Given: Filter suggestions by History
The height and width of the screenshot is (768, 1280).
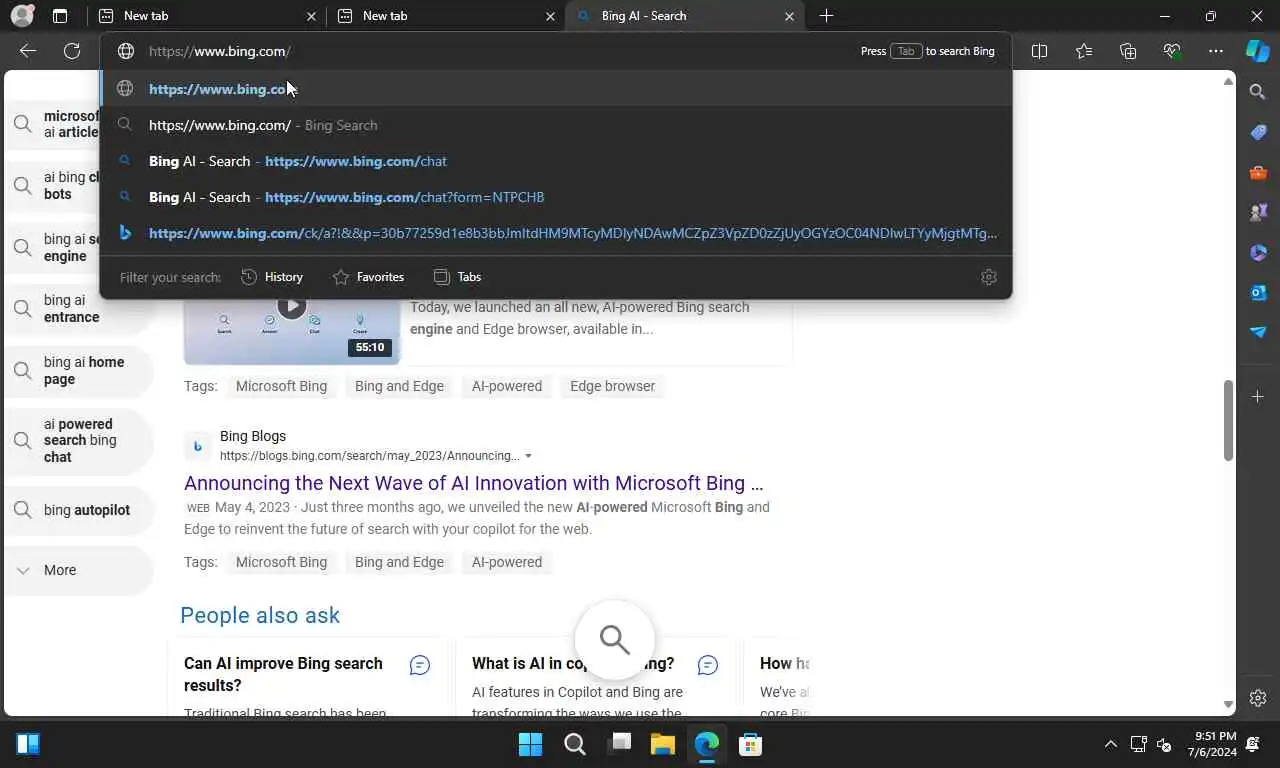Looking at the screenshot, I should (x=272, y=277).
